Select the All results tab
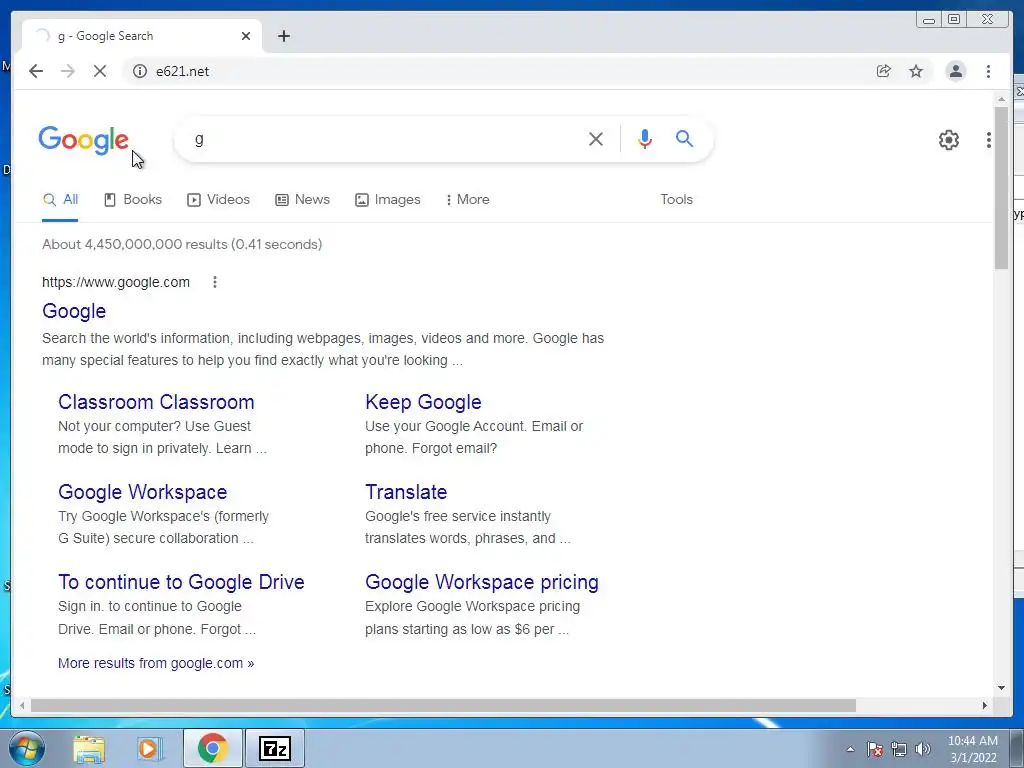1024x768 pixels. coord(60,200)
